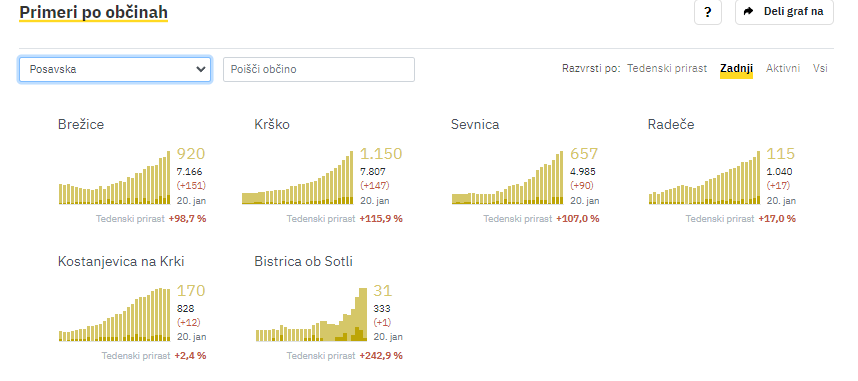Click the Primeri po občinah heading
The image size is (858, 381).
point(94,12)
